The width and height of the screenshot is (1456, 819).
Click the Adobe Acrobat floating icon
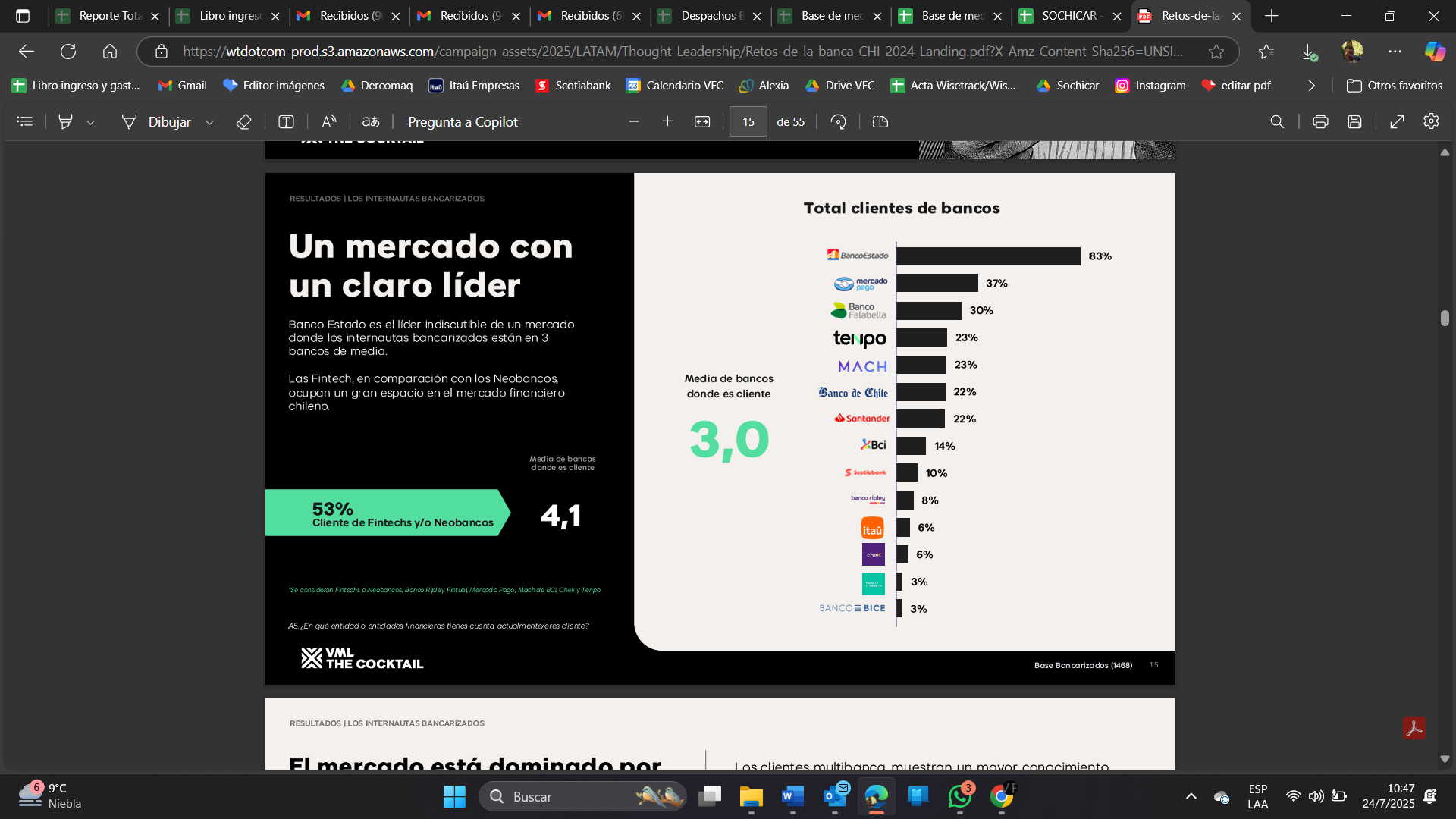pos(1414,728)
